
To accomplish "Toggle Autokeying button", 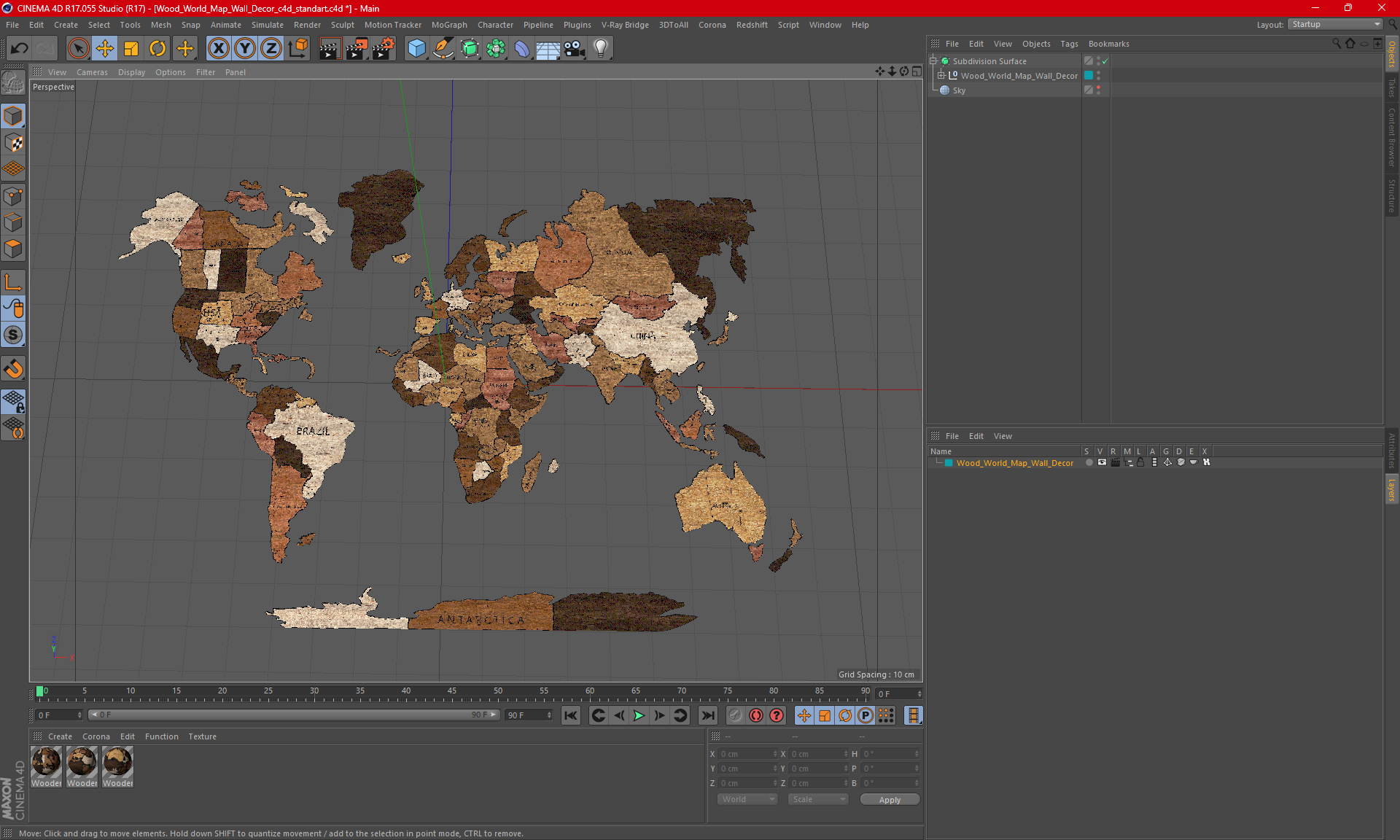I will (756, 715).
